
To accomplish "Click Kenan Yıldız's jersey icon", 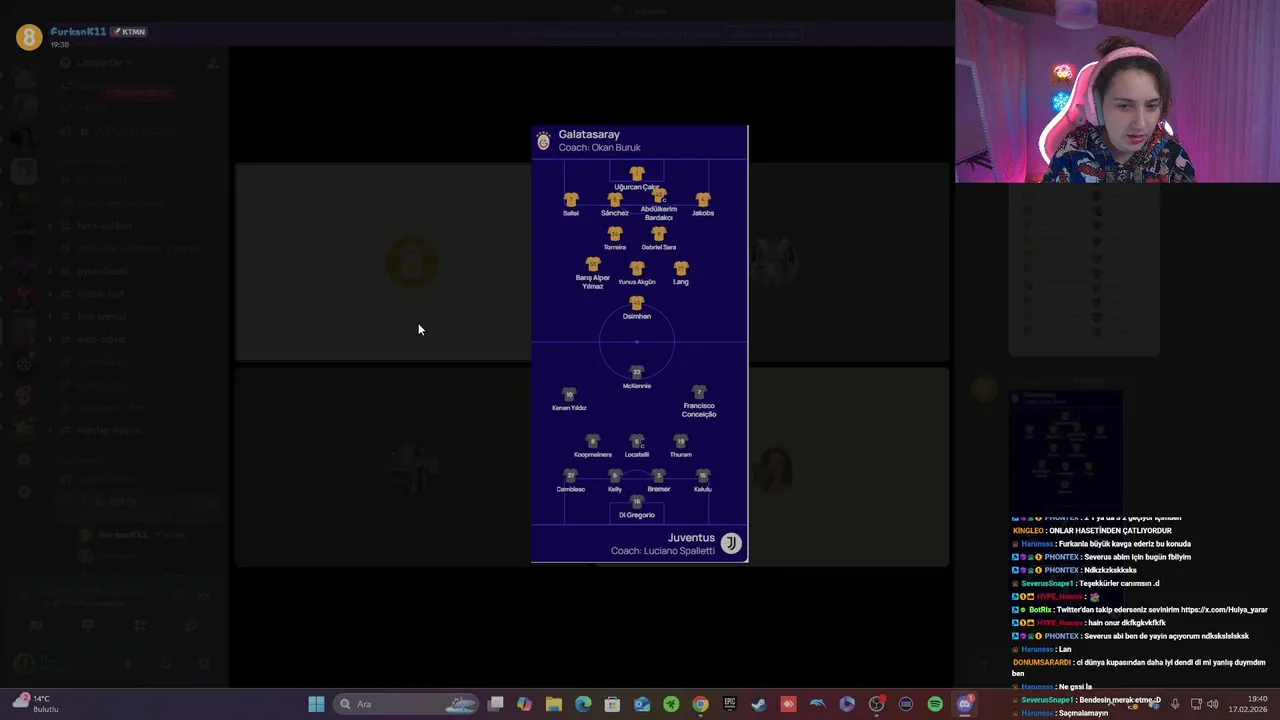I will 569,394.
